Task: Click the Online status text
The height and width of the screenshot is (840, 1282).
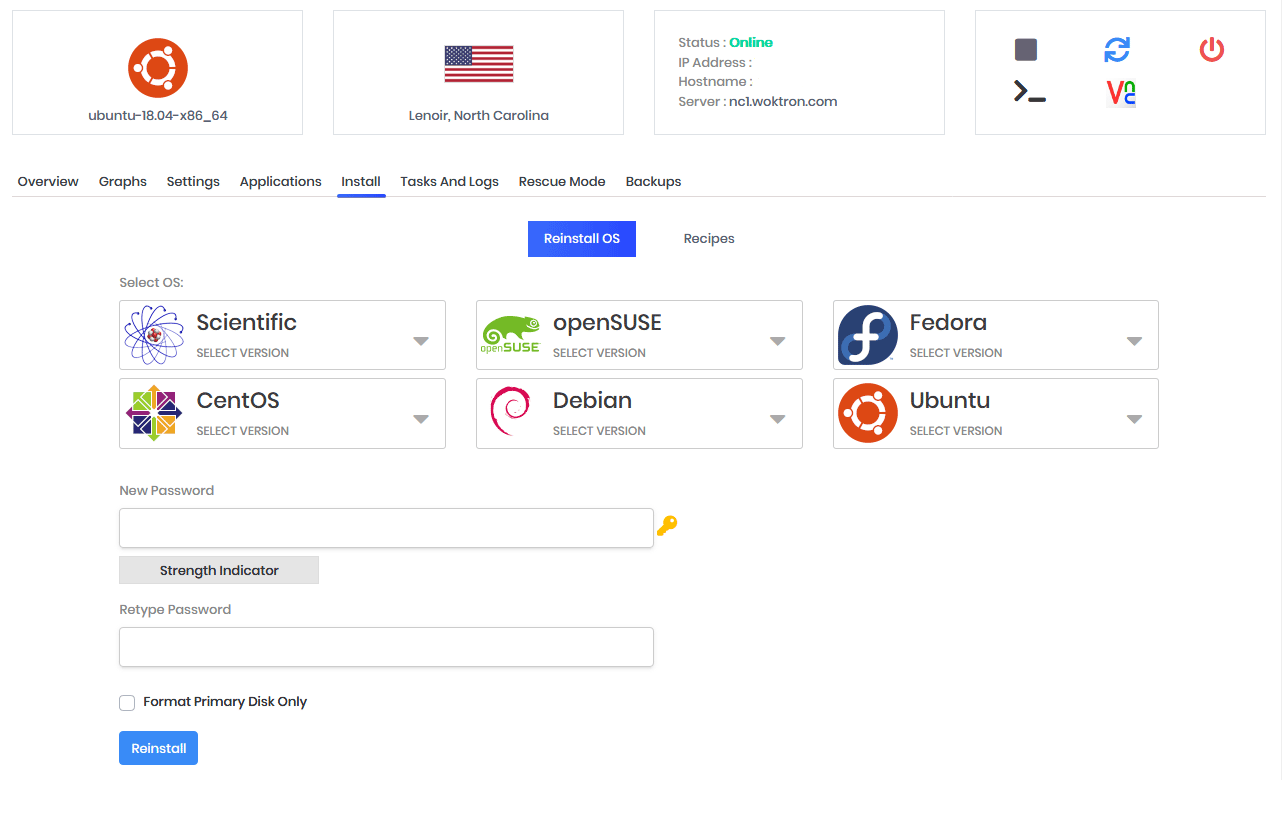Action: [x=751, y=43]
